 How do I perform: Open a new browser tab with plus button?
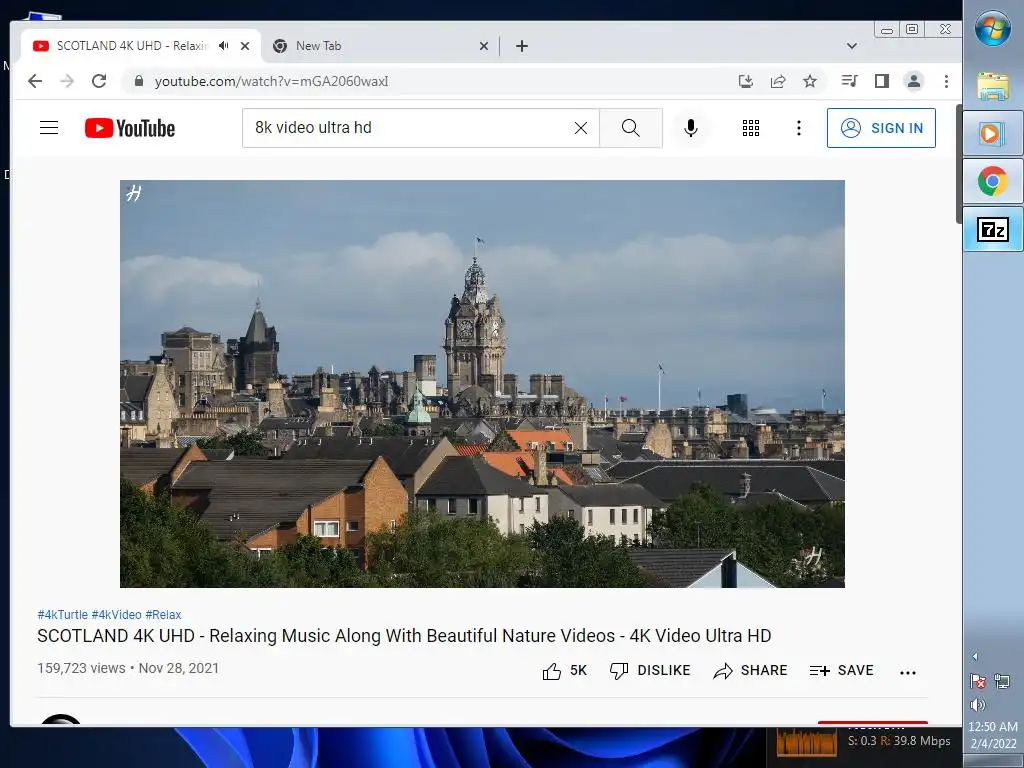tap(522, 46)
